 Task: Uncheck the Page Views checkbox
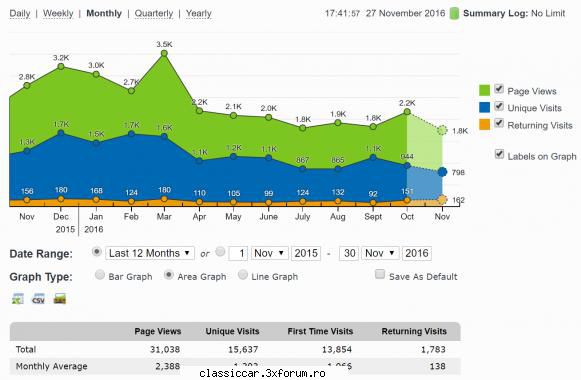[499, 89]
